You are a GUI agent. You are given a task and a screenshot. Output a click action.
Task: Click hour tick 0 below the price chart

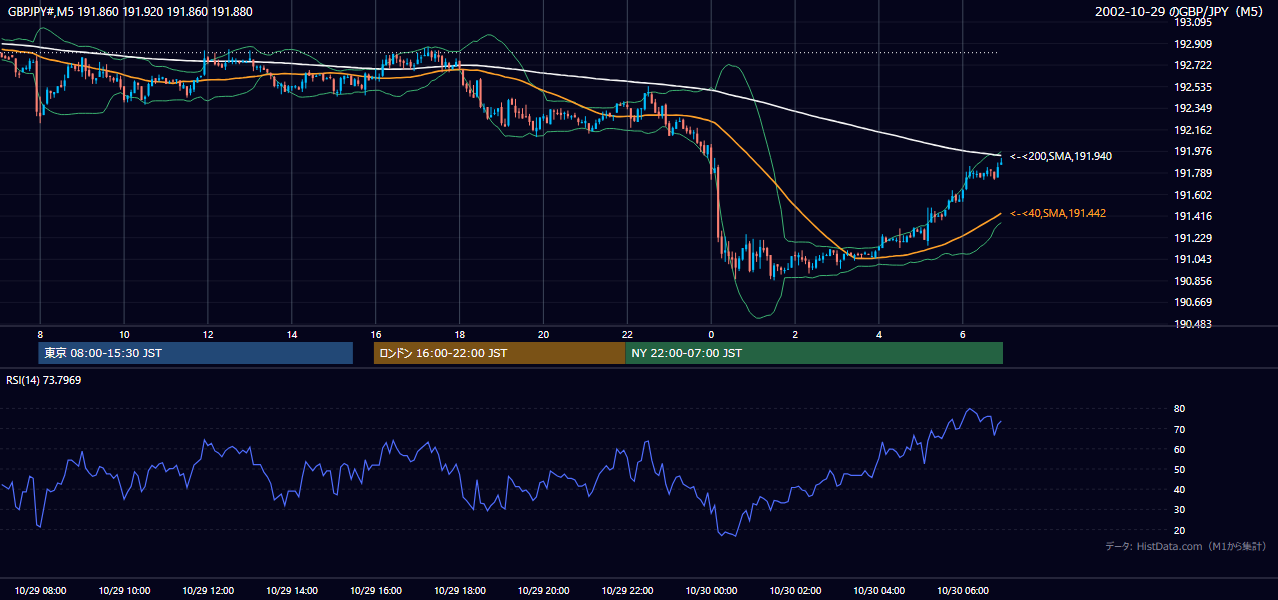click(711, 334)
